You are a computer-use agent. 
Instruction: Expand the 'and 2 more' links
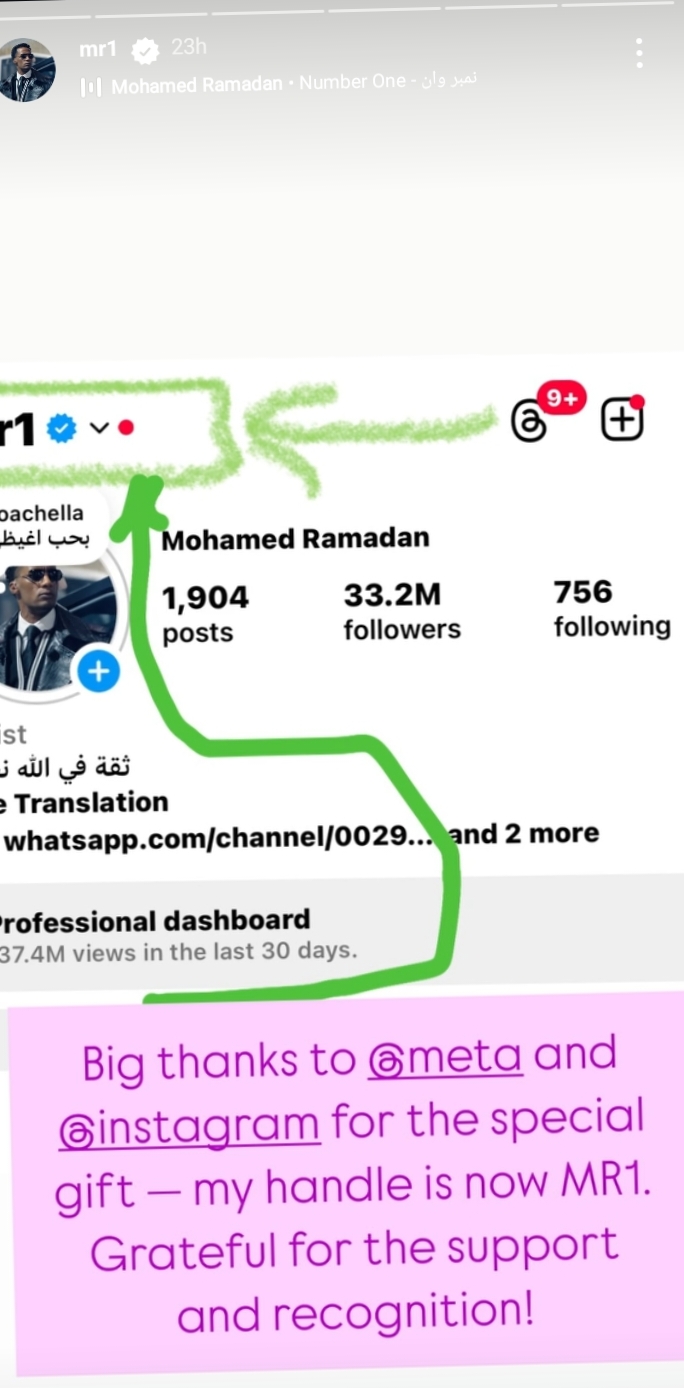(x=524, y=833)
